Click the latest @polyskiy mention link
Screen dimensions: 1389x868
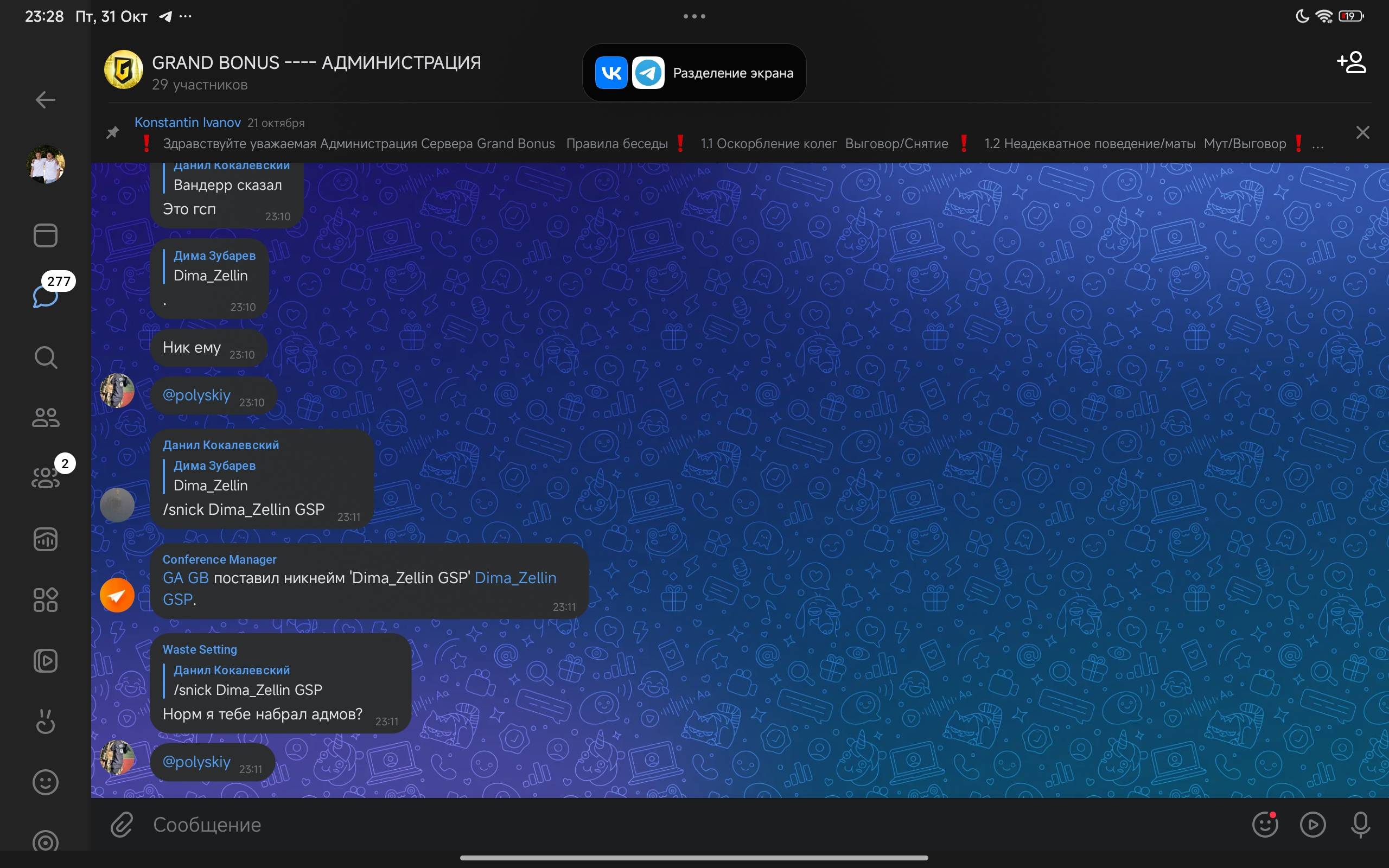(196, 762)
